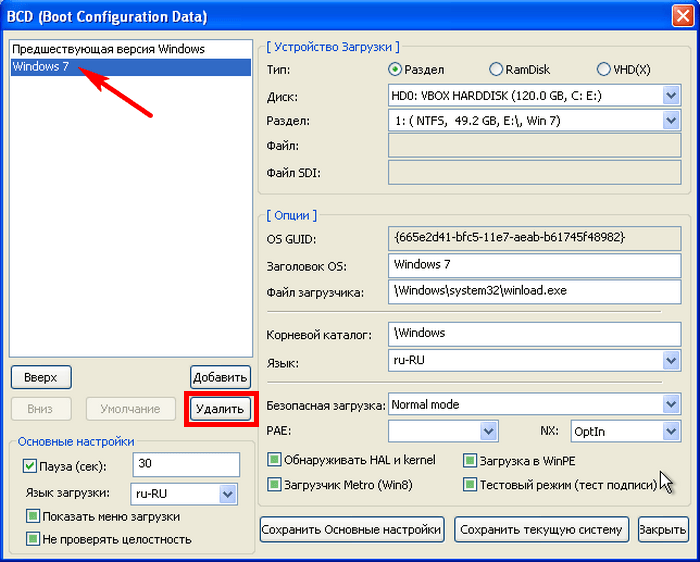Click the Пауза seconds field with 30

[x=186, y=464]
